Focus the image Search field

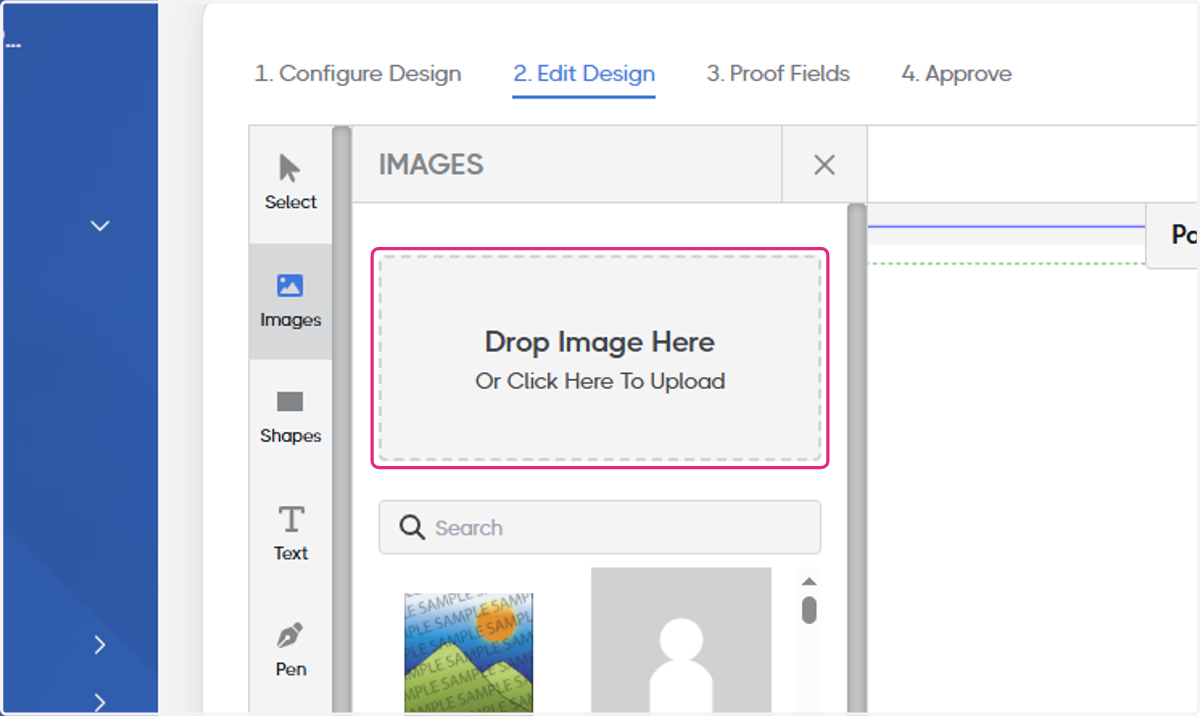coord(600,527)
